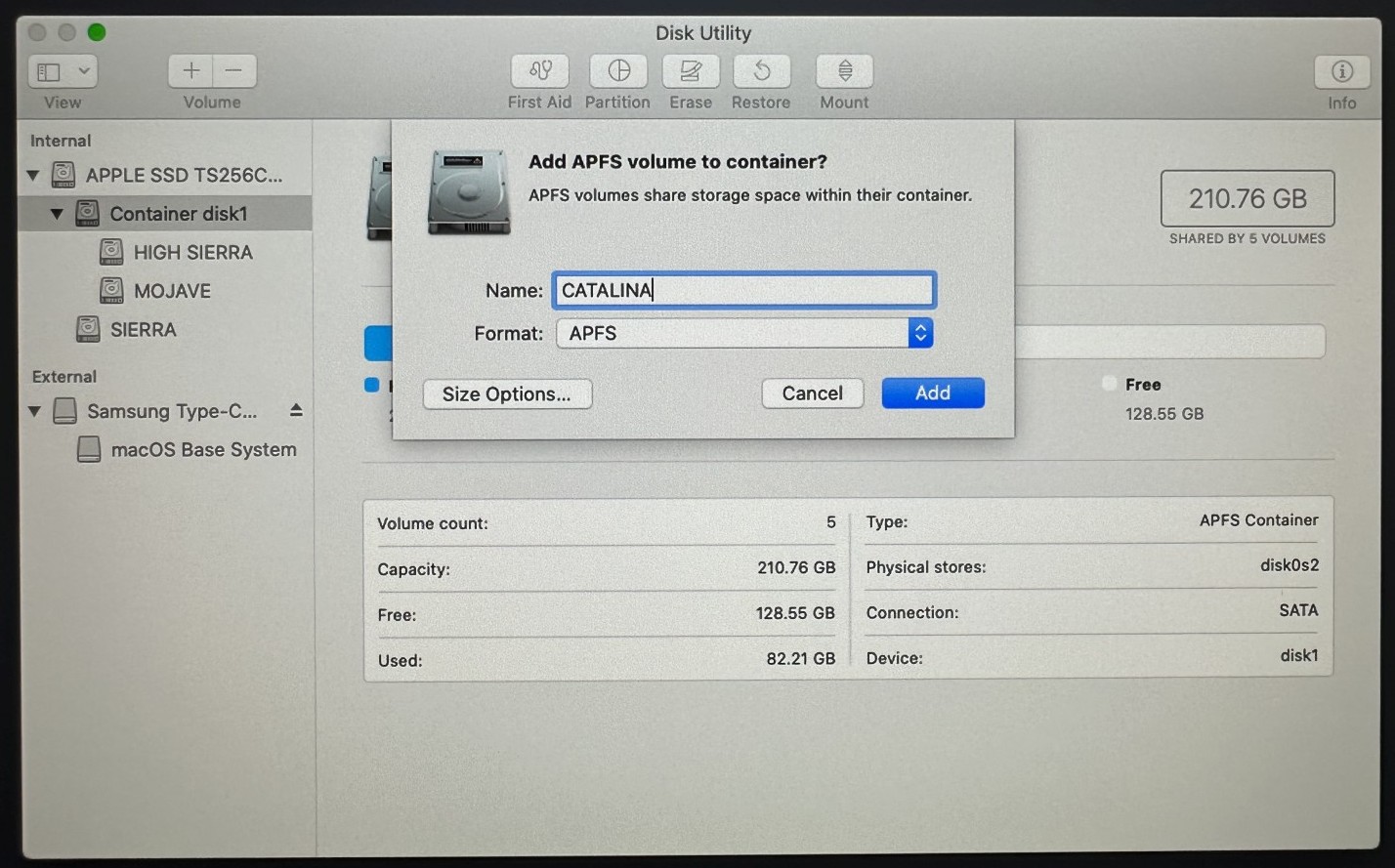Open the Format APFS dropdown

[x=744, y=333]
